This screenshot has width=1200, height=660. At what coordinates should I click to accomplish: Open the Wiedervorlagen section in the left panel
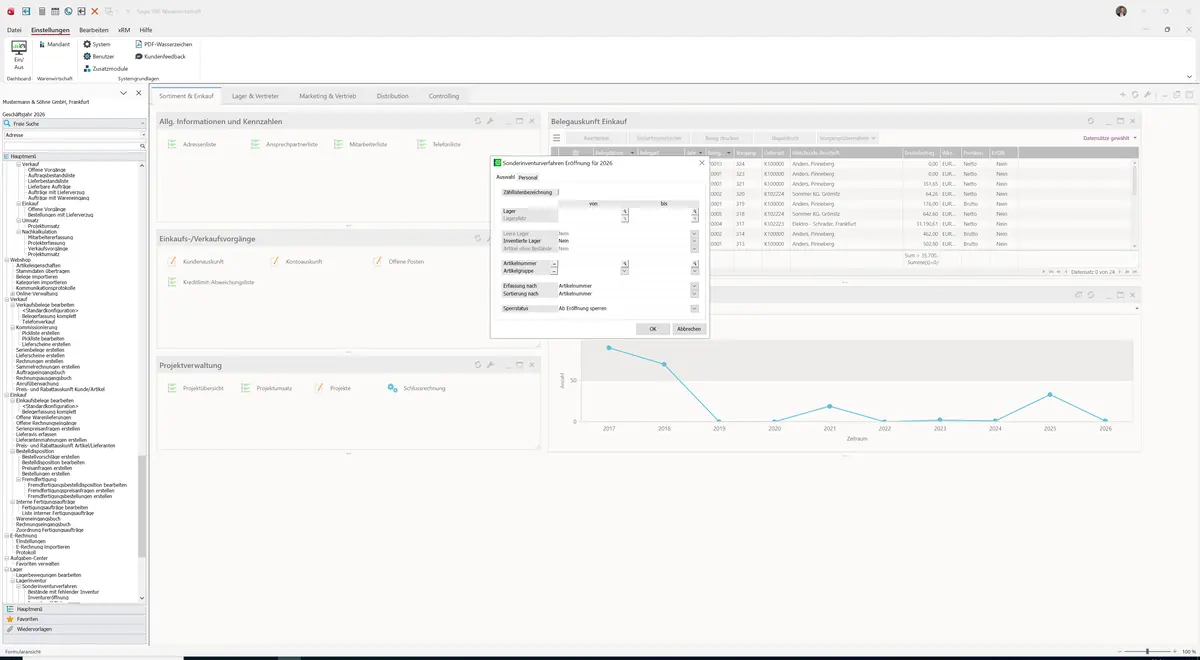point(72,629)
